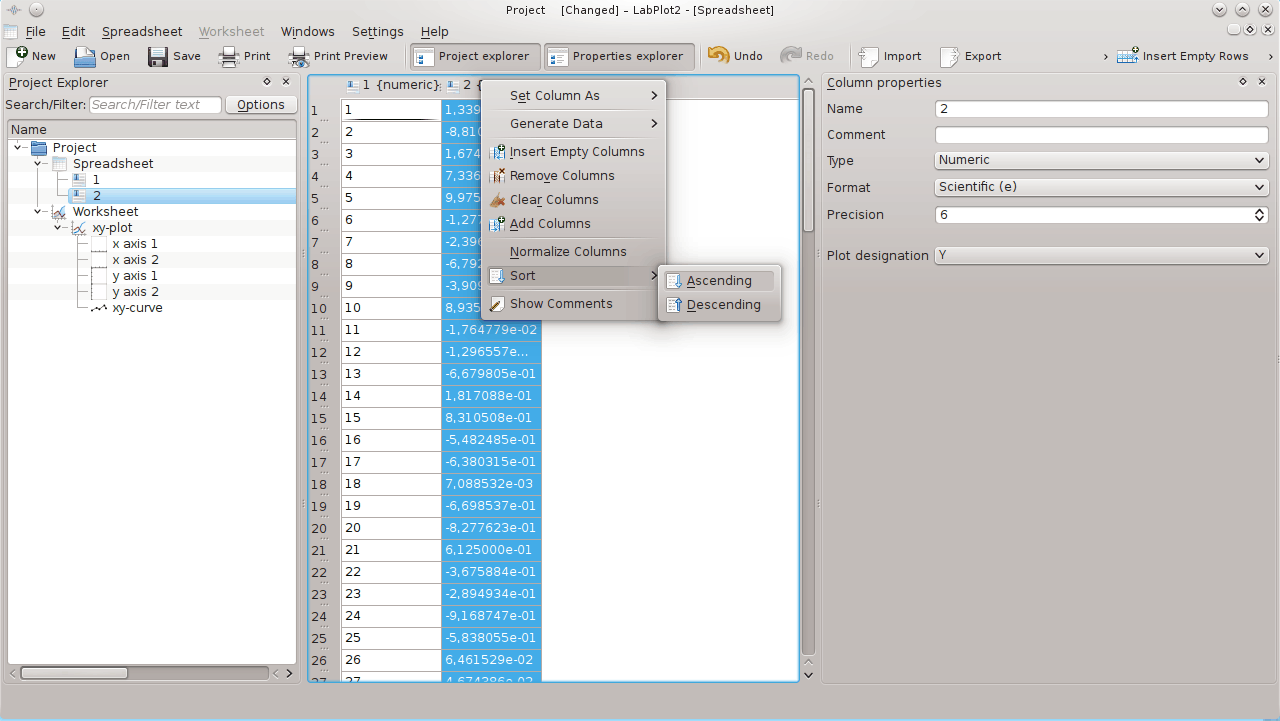Select Normalize Columns in context menu
The image size is (1280, 721).
point(567,252)
